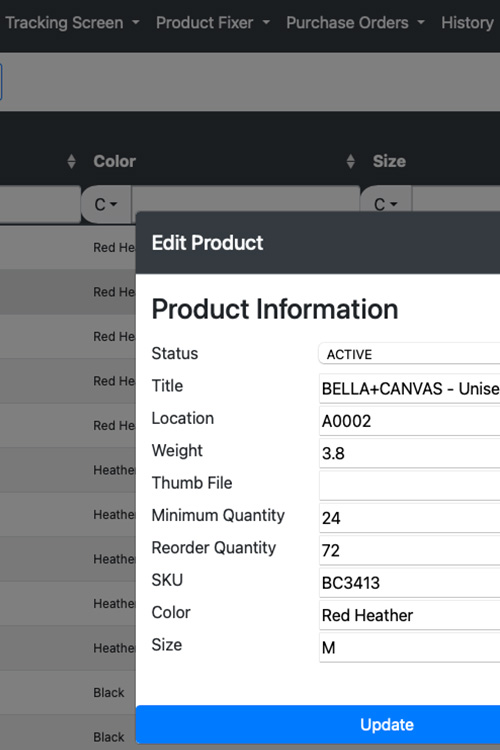Click the Weight field showing 3.8
The width and height of the screenshot is (500, 750).
[410, 453]
